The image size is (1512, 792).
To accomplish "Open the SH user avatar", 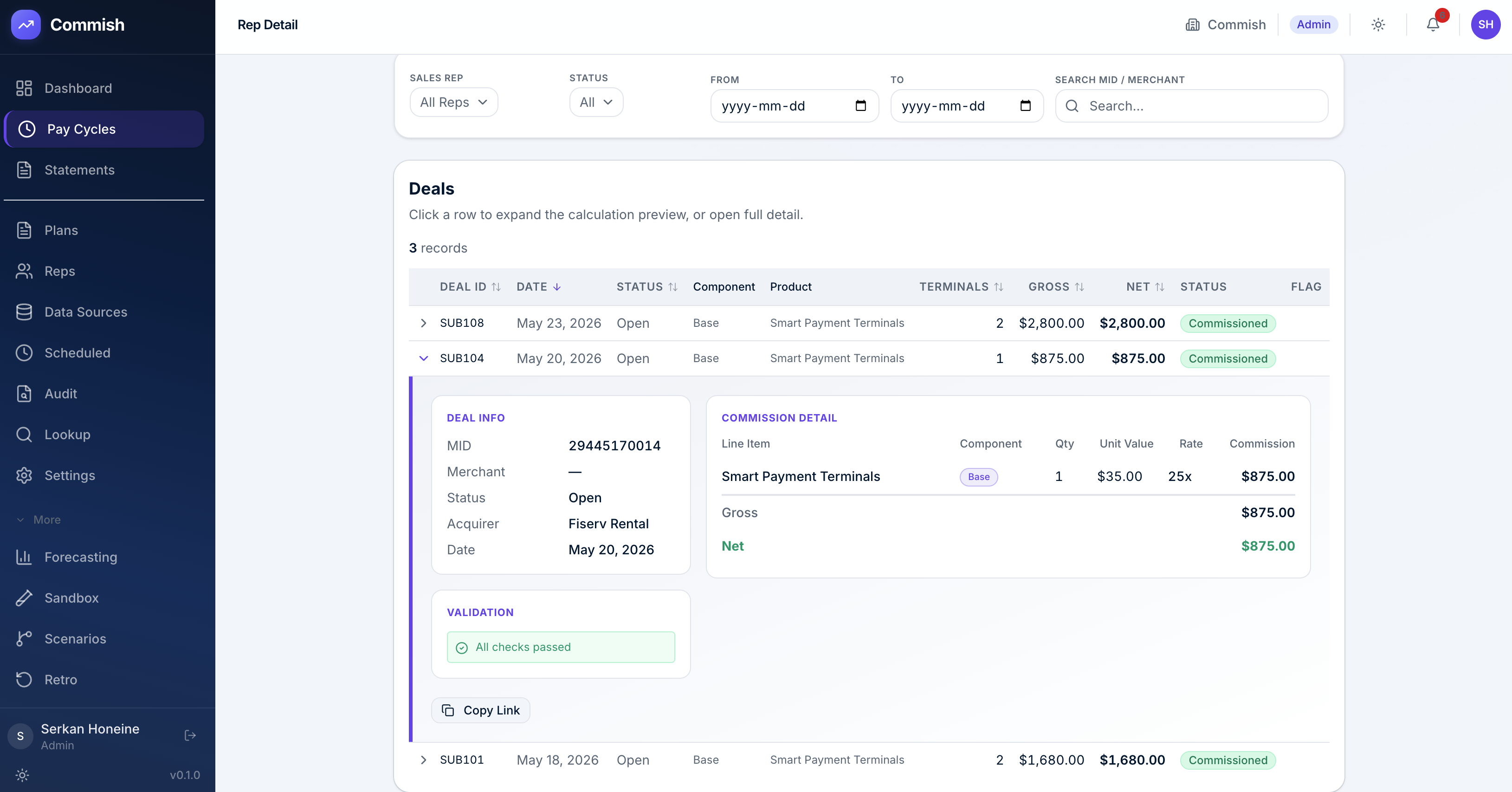I will point(1485,25).
